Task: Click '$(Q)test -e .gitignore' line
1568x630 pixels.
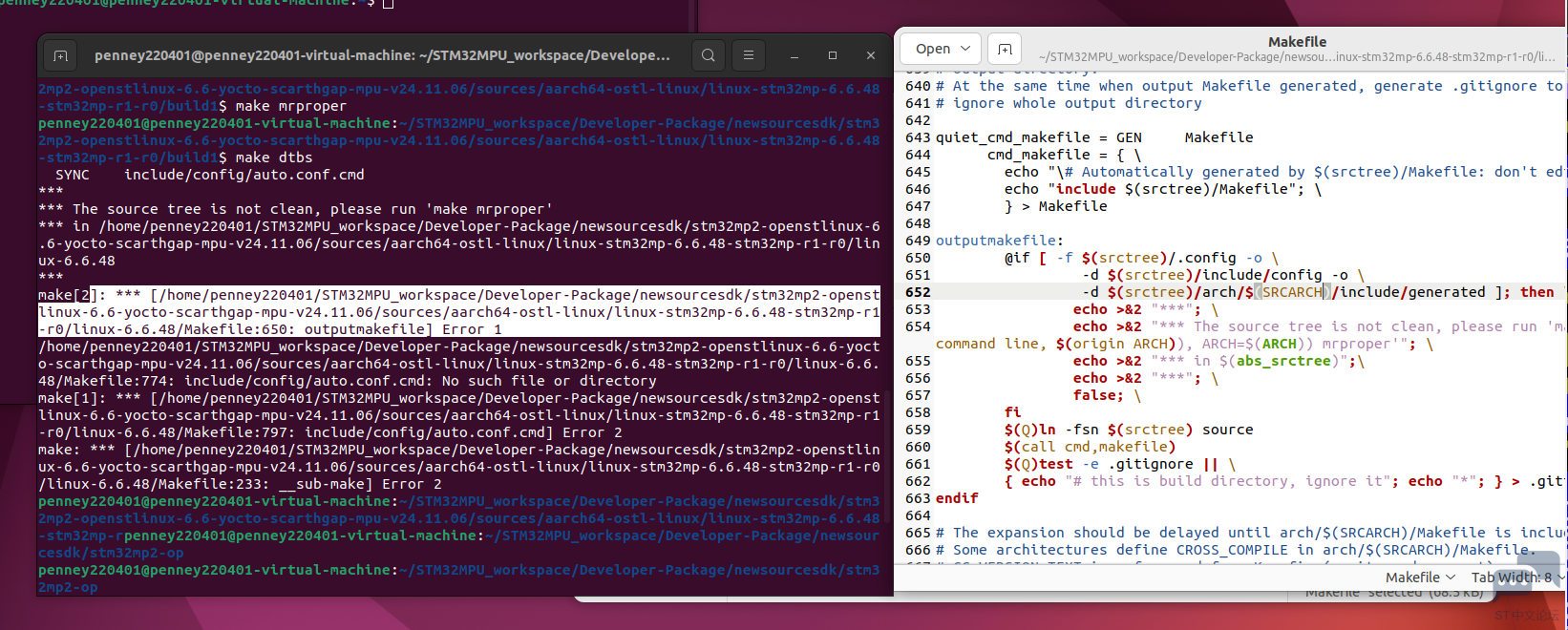Action: (x=1120, y=464)
